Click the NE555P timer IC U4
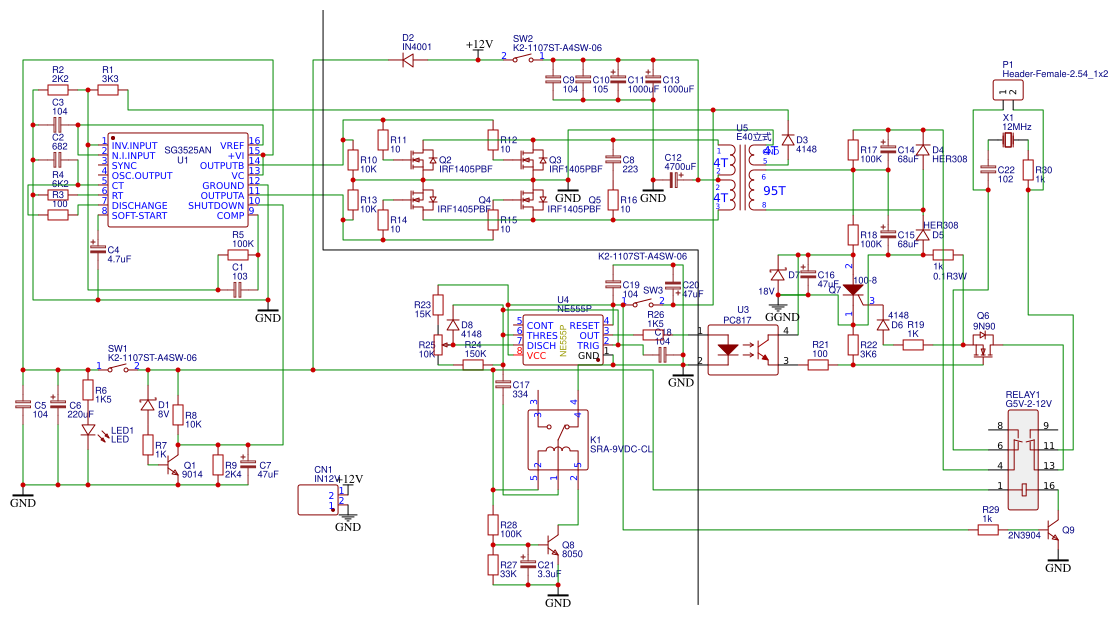The height and width of the screenshot is (619, 1119). 562,341
